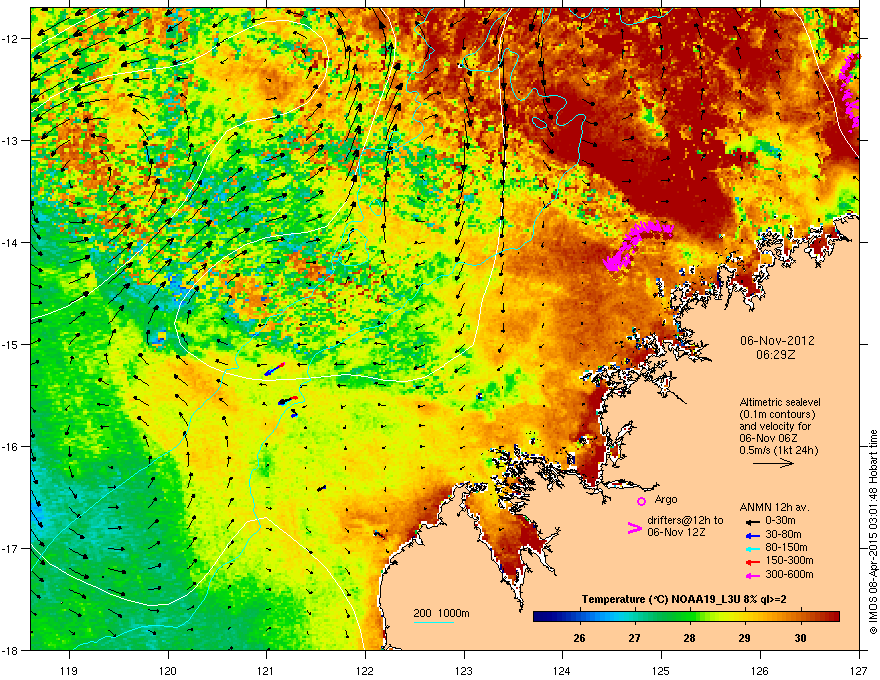Select the date text 06-Nov-2012
This screenshot has width=880, height=680.
tap(777, 341)
